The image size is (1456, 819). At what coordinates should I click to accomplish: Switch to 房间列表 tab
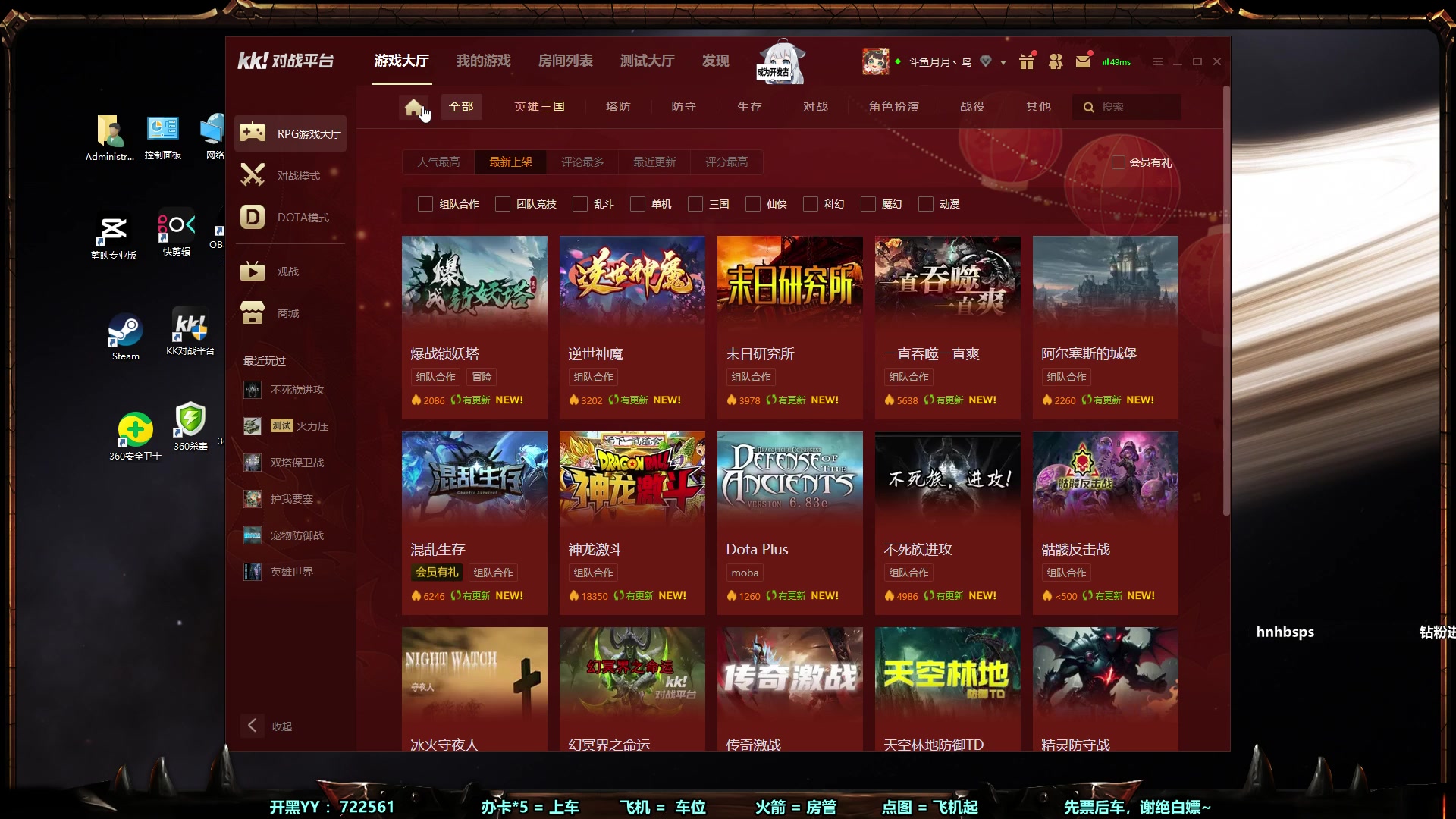pos(565,61)
